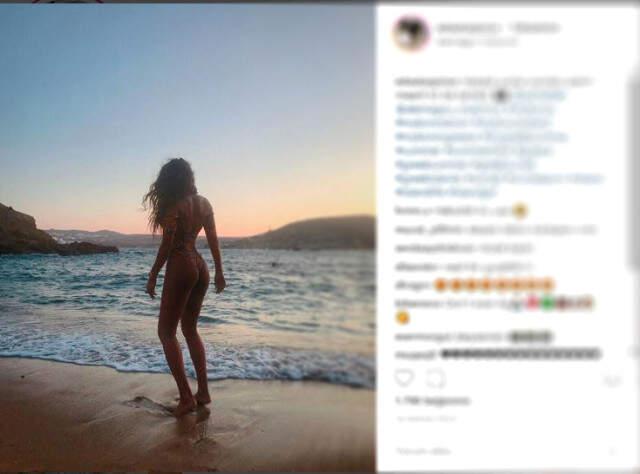This screenshot has width=640, height=474.
Task: Open the location tag under the username
Action: point(477,42)
